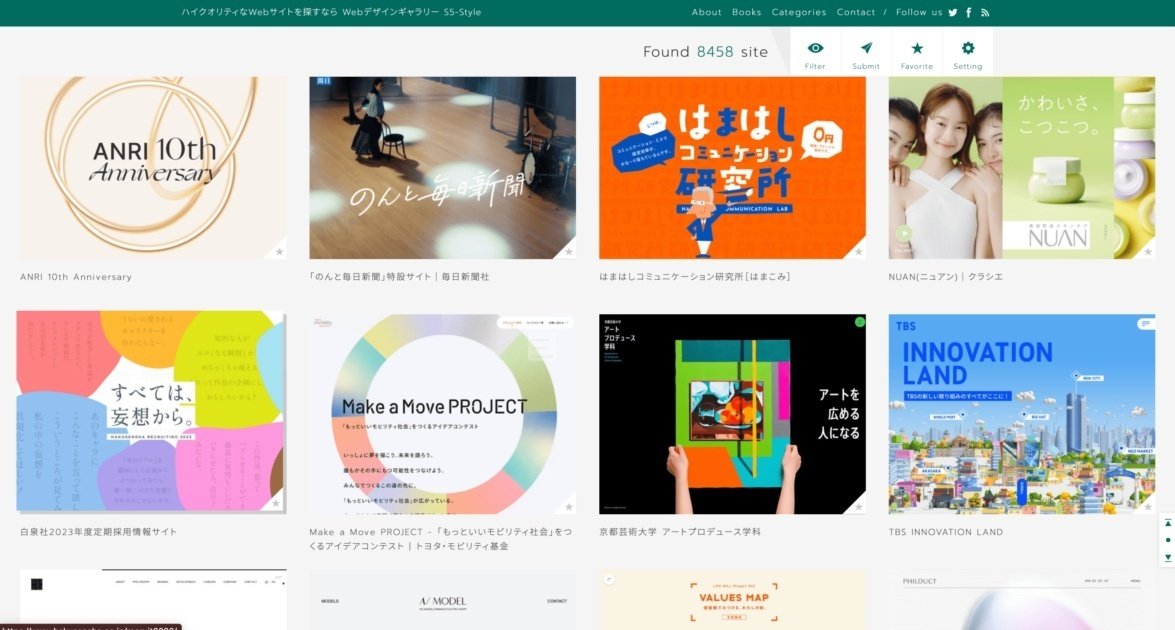Open ANRI 10th Anniversary title link
1175x630 pixels.
[76, 276]
